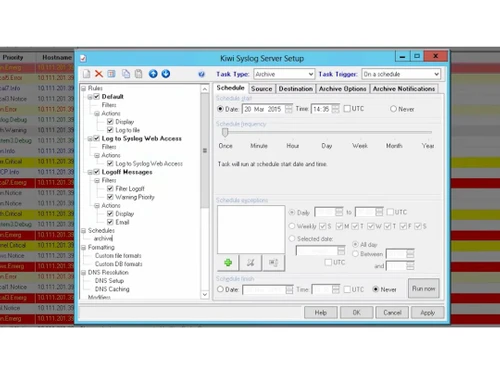
Task: Click the blue help question icon
Action: click(201, 74)
